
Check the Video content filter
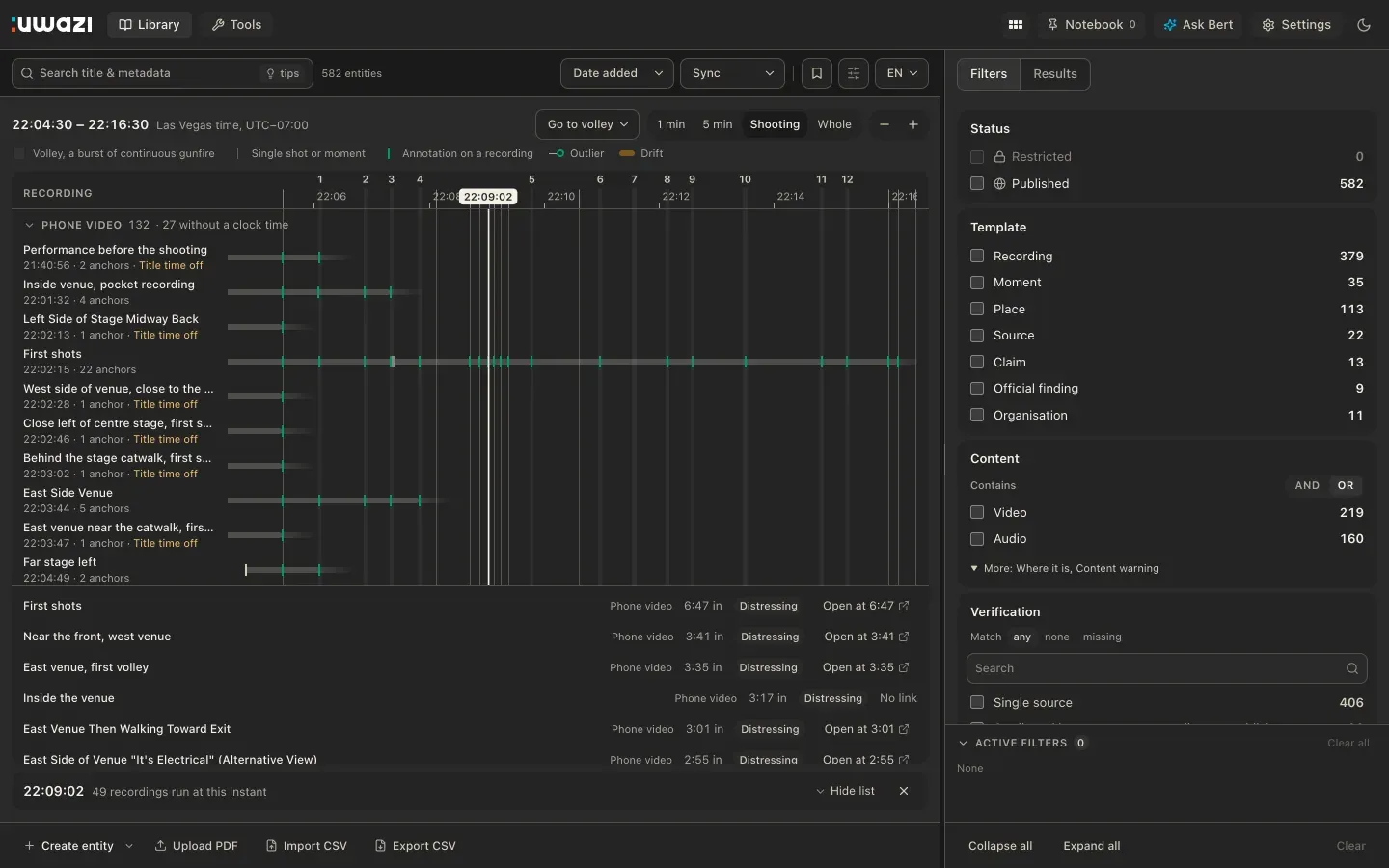(x=977, y=512)
